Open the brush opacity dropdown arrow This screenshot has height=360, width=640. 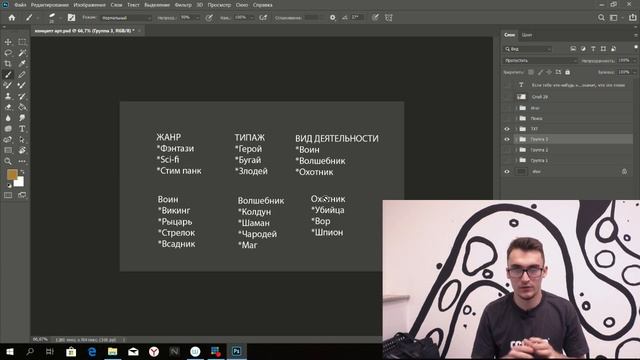197,18
